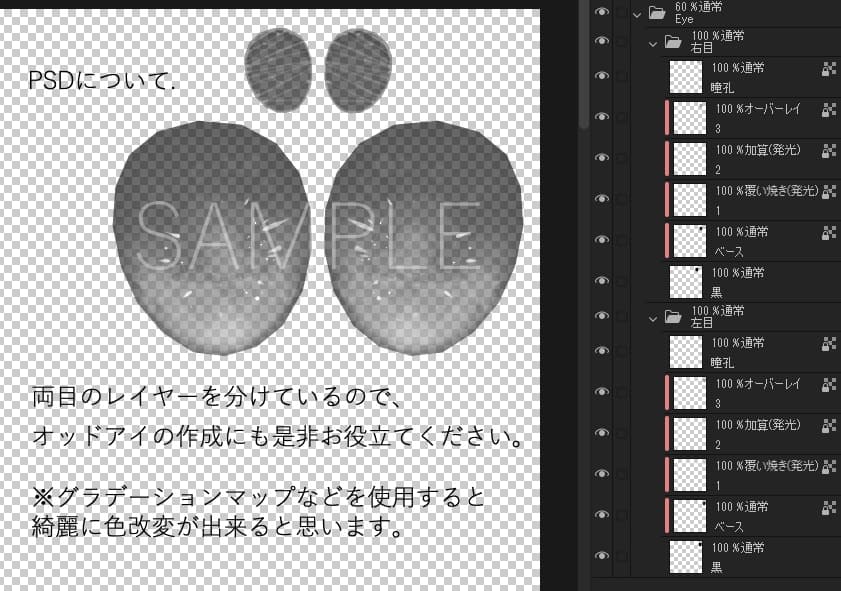
Task: Click the lock icon on オーバーレイ layer 3
Action: (830, 110)
